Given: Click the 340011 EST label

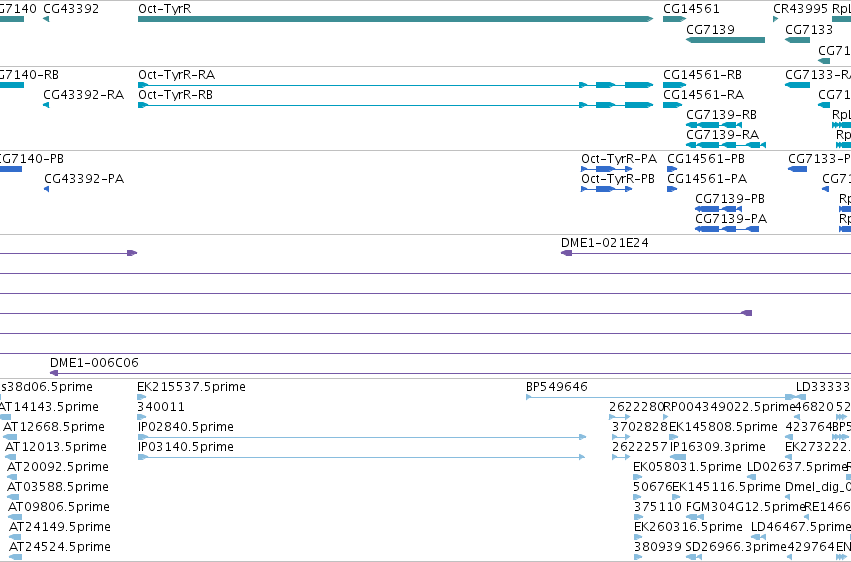Looking at the screenshot, I should [161, 407].
